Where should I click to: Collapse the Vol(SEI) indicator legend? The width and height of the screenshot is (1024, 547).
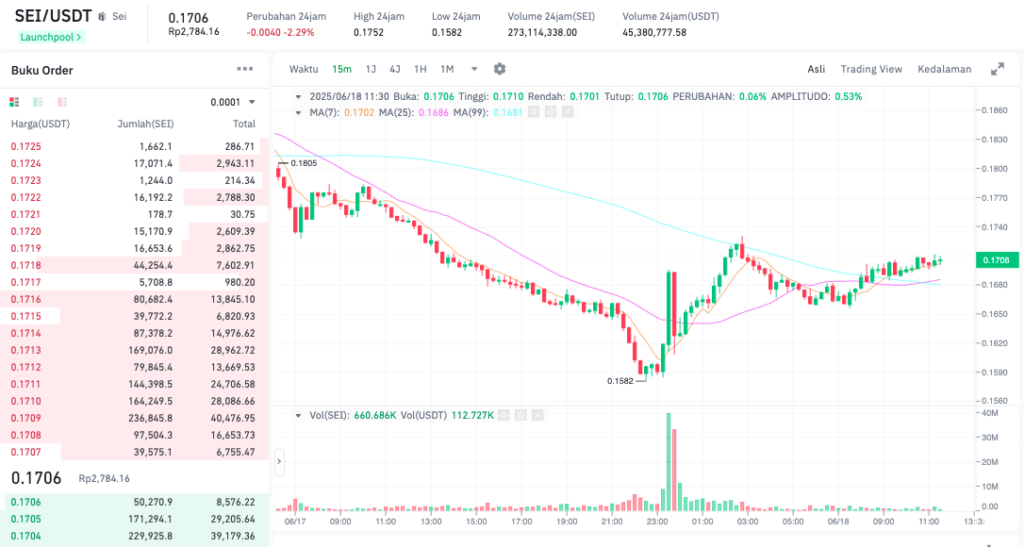pyautogui.click(x=298, y=415)
